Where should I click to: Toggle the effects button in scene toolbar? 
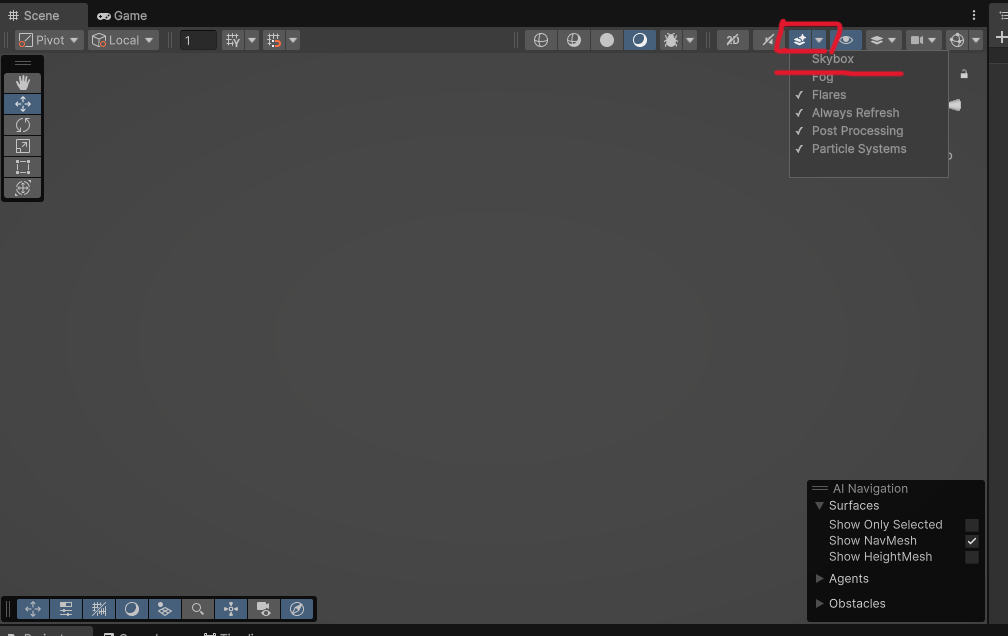(x=800, y=40)
